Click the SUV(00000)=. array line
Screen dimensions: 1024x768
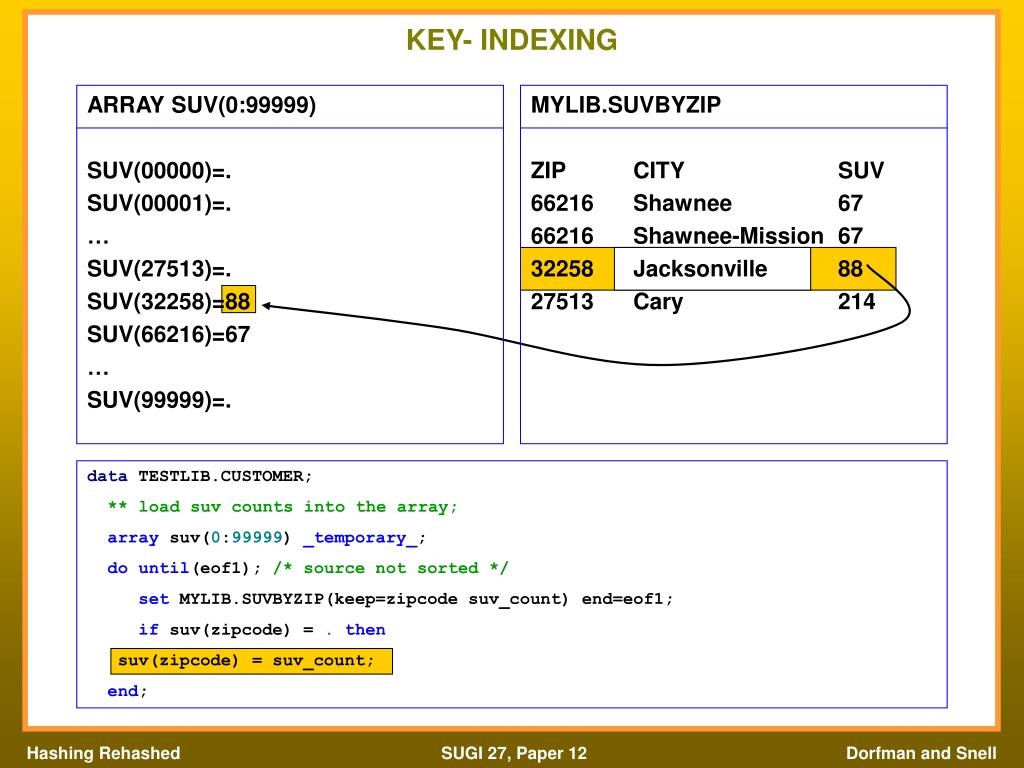click(159, 171)
